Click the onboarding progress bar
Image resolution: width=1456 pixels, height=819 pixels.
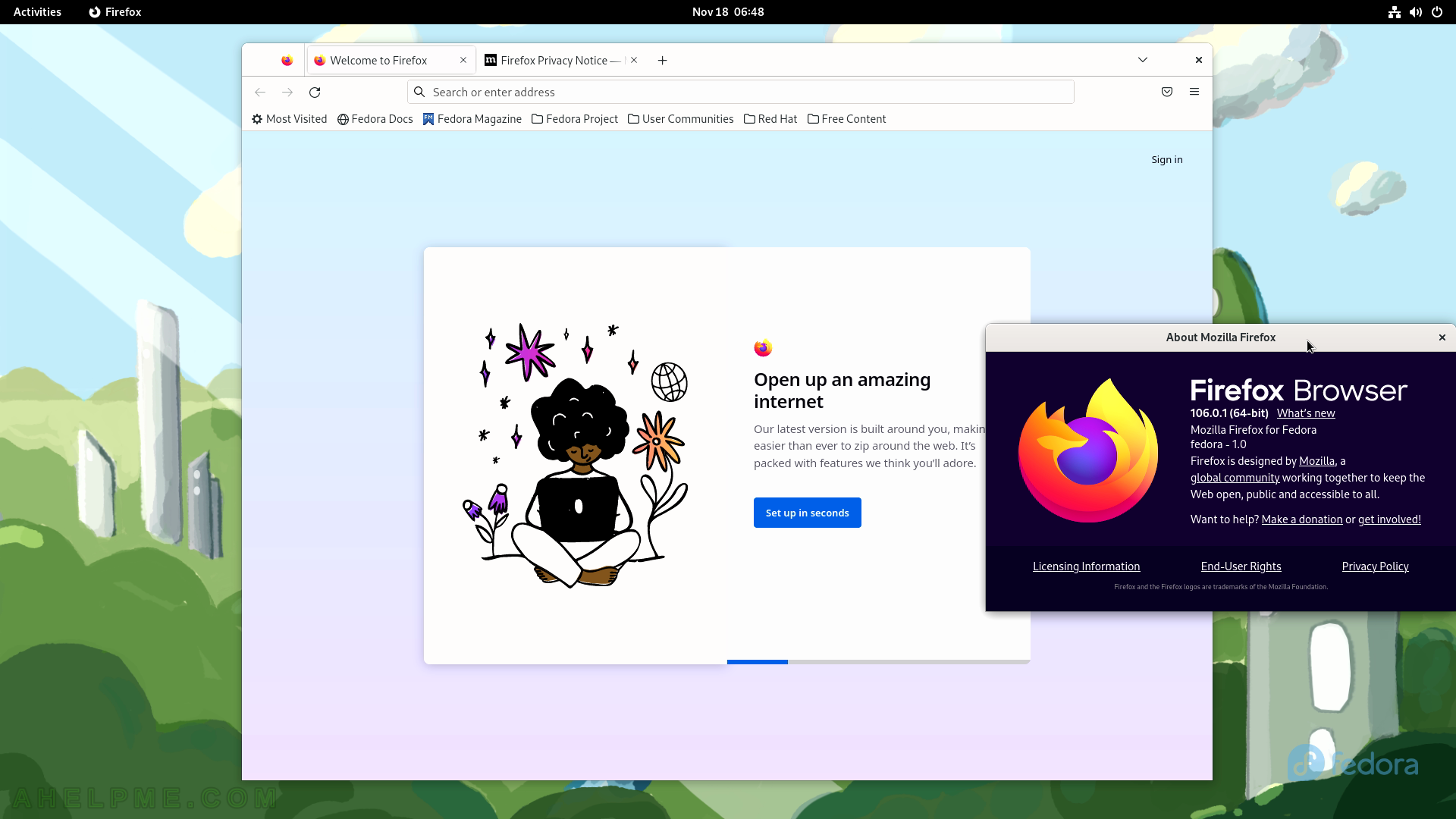pyautogui.click(x=878, y=662)
